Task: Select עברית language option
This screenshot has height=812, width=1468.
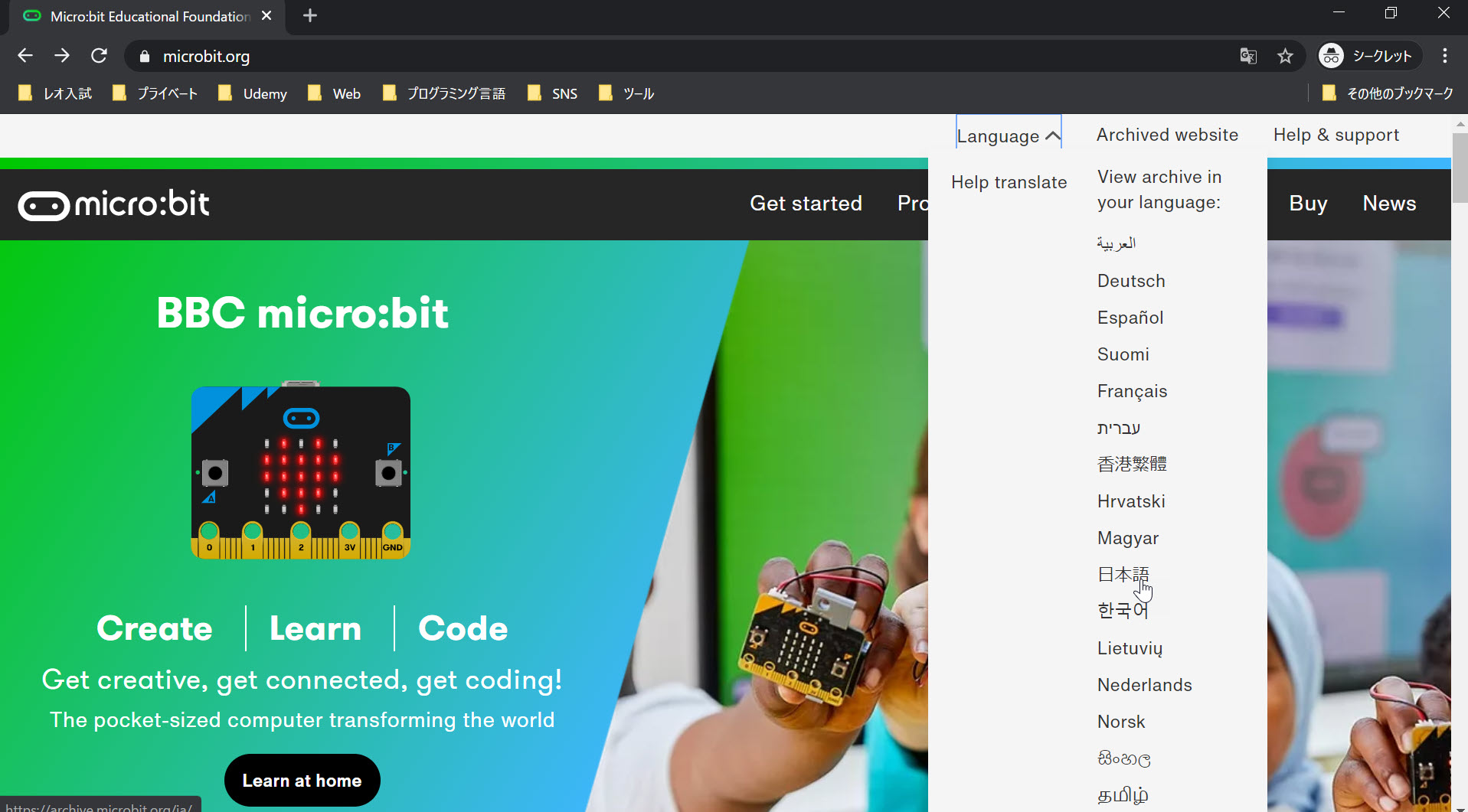Action: 1119,428
